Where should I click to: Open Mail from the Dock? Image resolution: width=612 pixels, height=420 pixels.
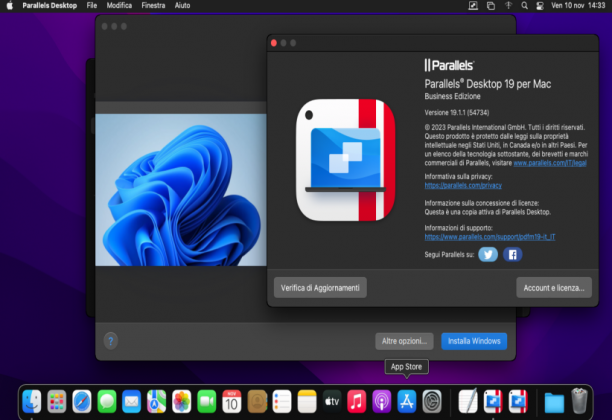pos(132,401)
